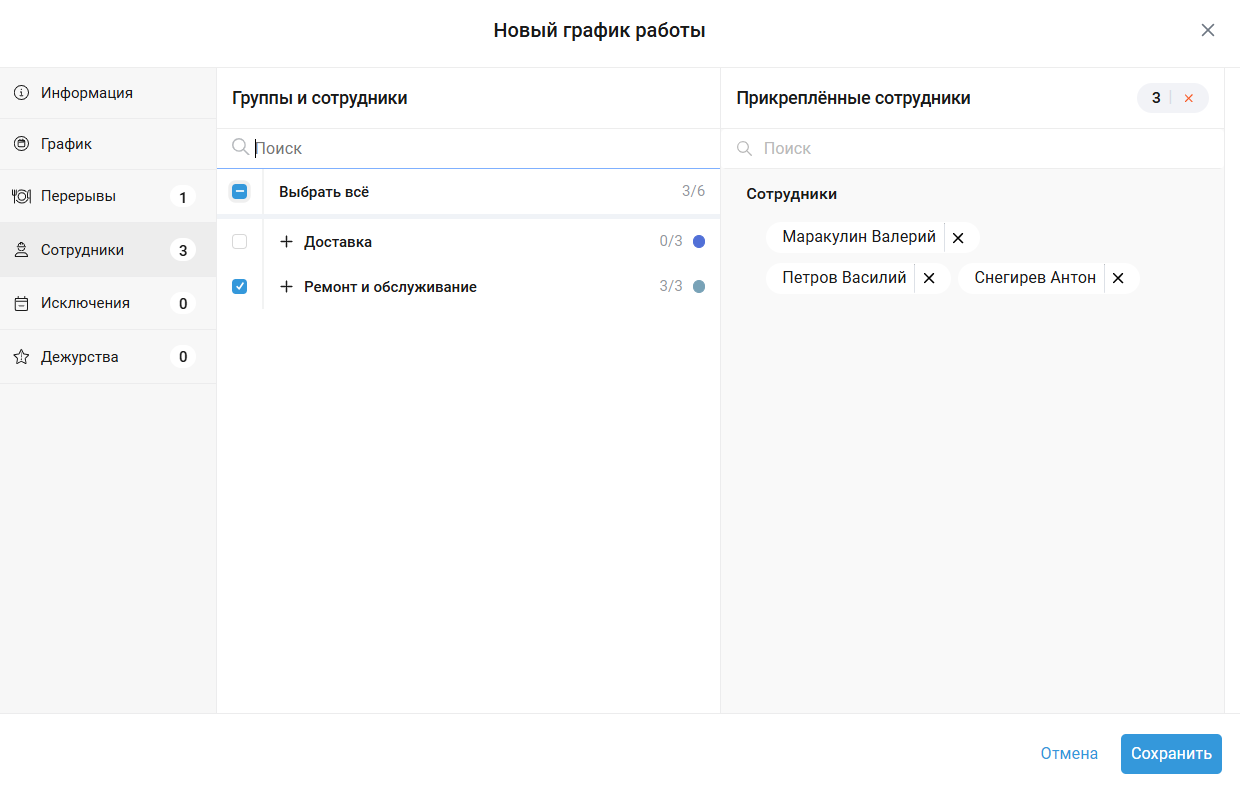The width and height of the screenshot is (1240, 788).
Task: Expand the Ремонт и обслуживание group
Action: pyautogui.click(x=287, y=287)
